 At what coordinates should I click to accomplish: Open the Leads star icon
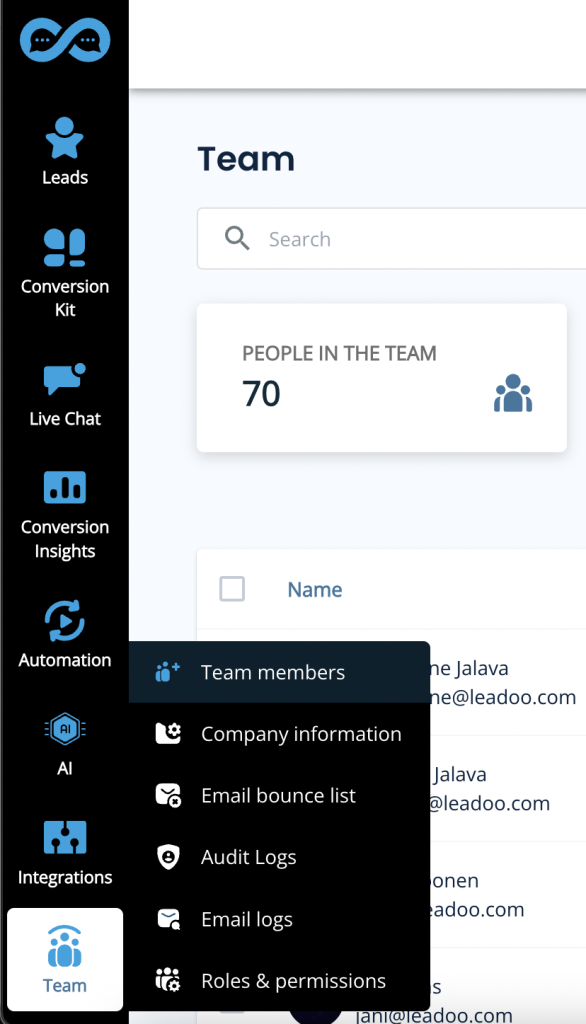coord(65,138)
